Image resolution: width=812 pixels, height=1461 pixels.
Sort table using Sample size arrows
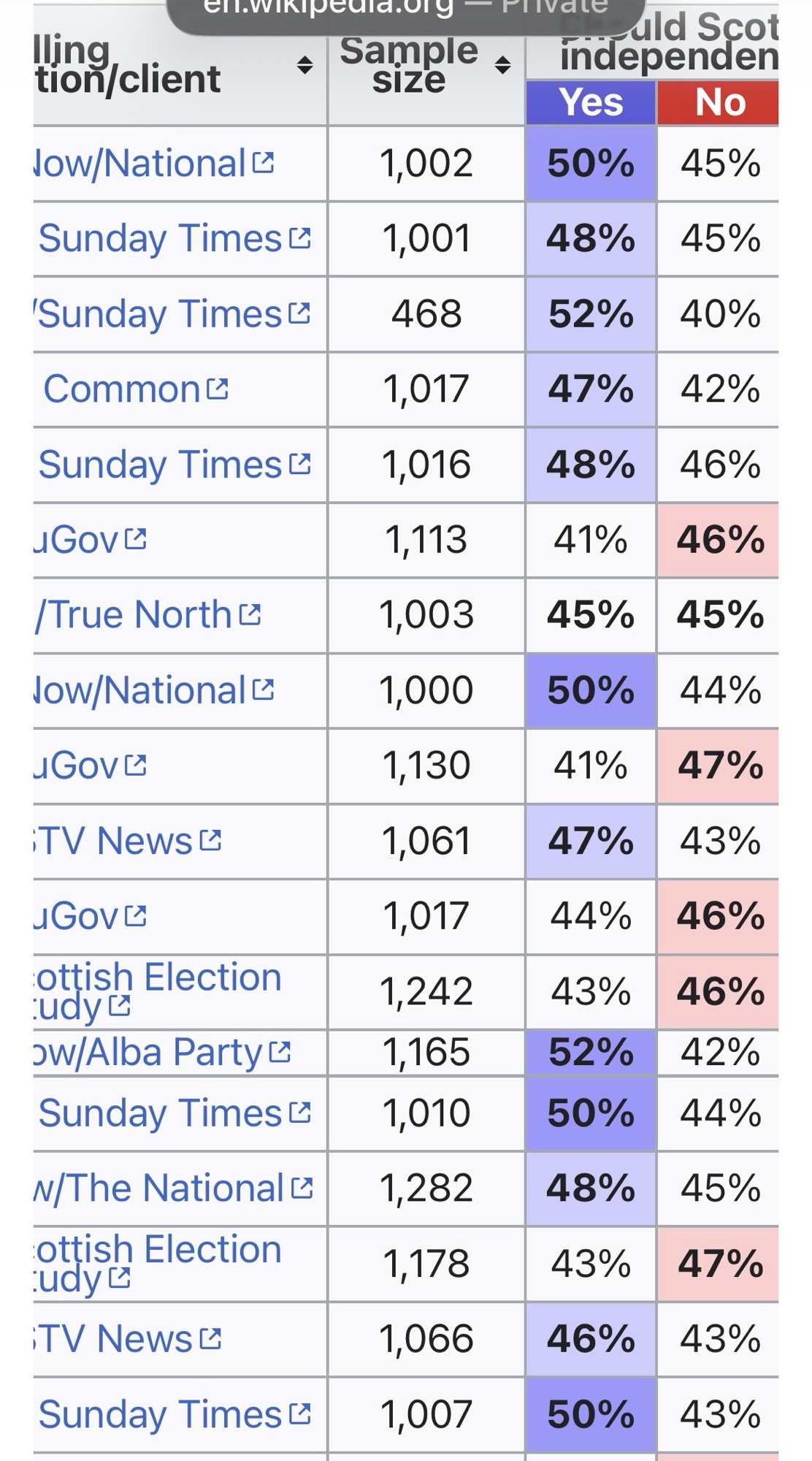point(502,65)
